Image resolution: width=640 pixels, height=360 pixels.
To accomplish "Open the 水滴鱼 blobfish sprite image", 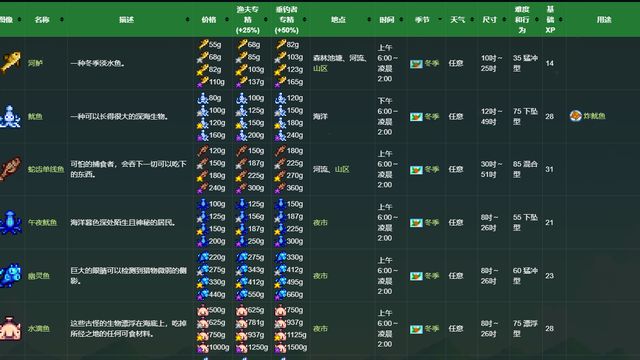I will click(11, 329).
